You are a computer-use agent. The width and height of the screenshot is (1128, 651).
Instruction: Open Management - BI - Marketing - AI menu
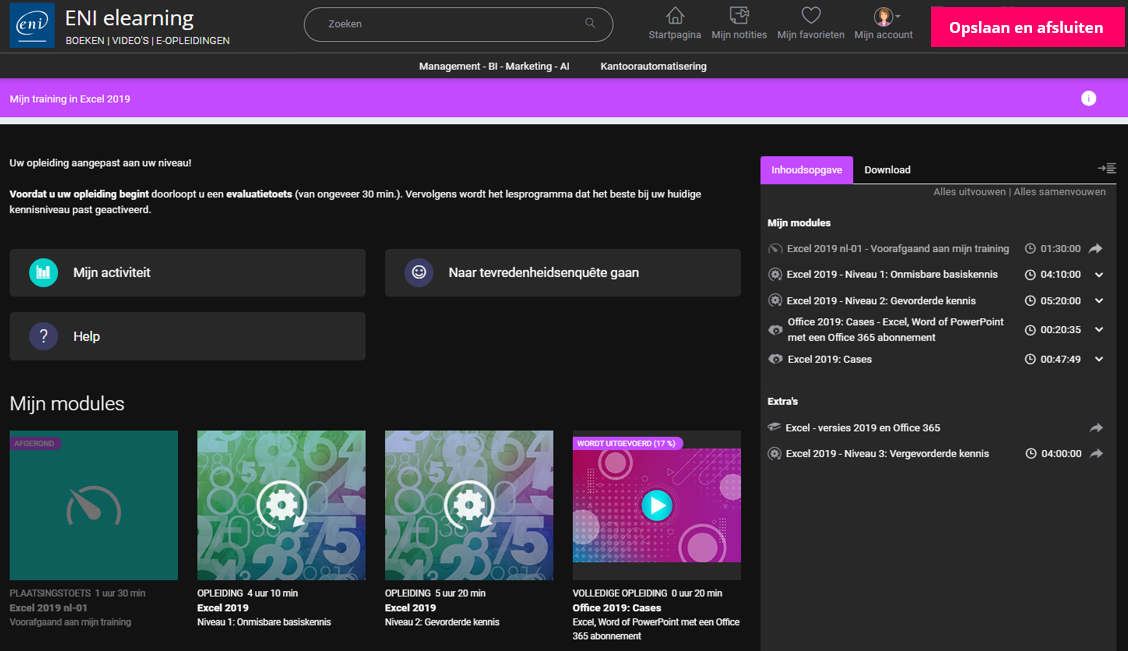coord(494,66)
